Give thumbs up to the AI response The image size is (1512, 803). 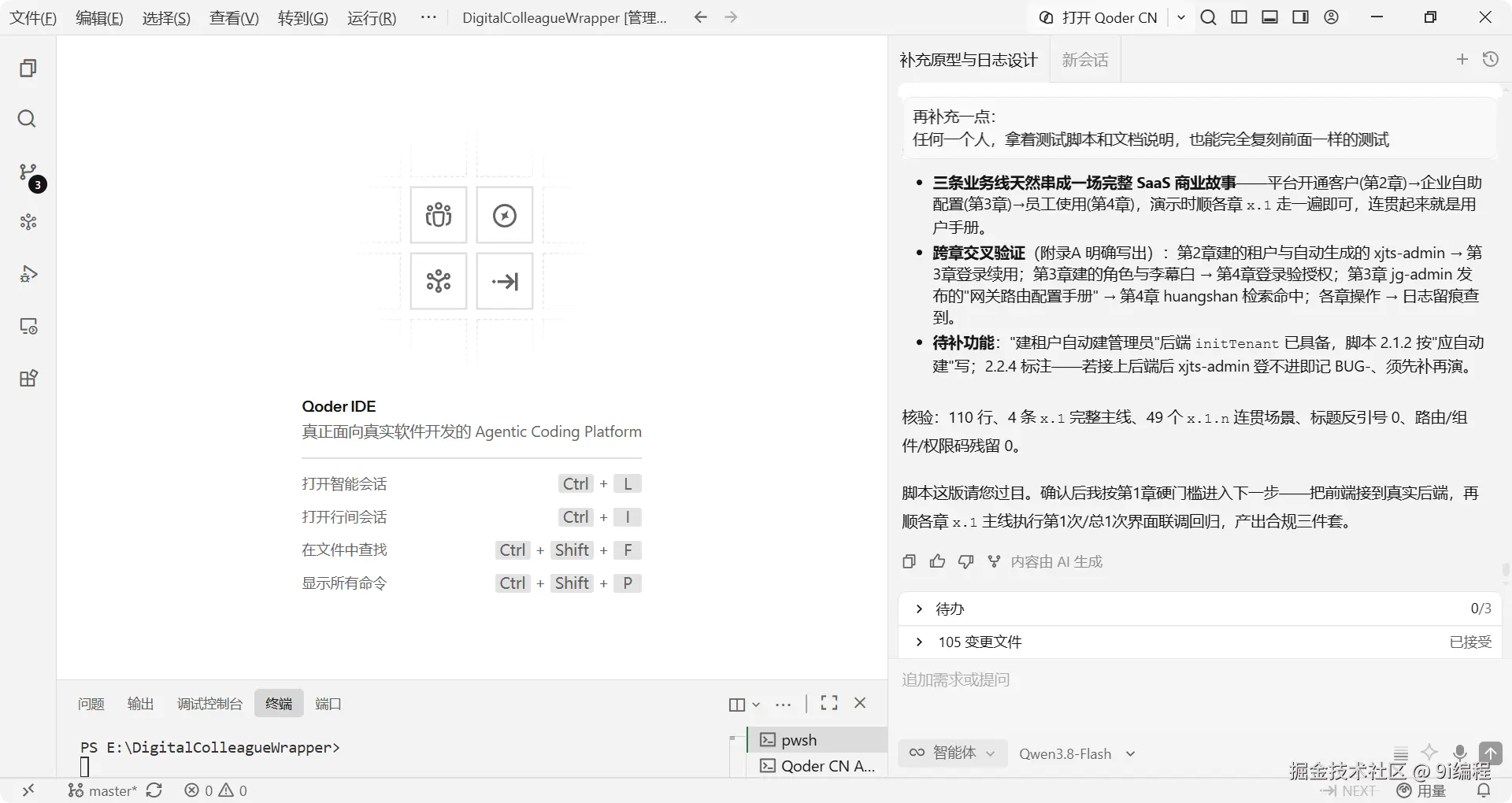(937, 561)
